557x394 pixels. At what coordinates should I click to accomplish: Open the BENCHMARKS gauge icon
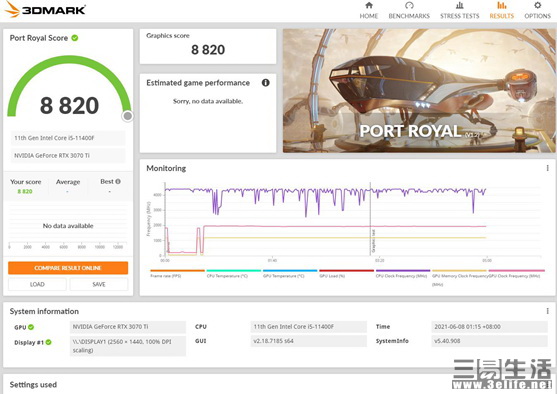tap(409, 5)
